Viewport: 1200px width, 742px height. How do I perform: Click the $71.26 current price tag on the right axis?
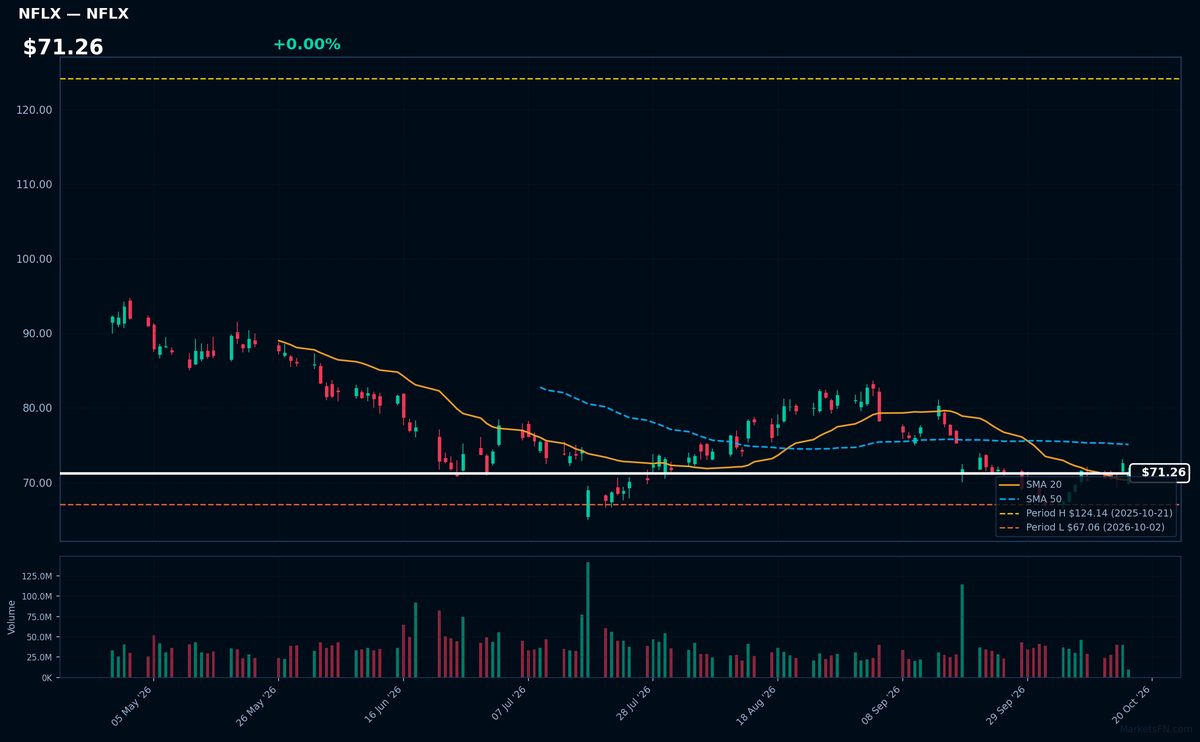pos(1159,472)
